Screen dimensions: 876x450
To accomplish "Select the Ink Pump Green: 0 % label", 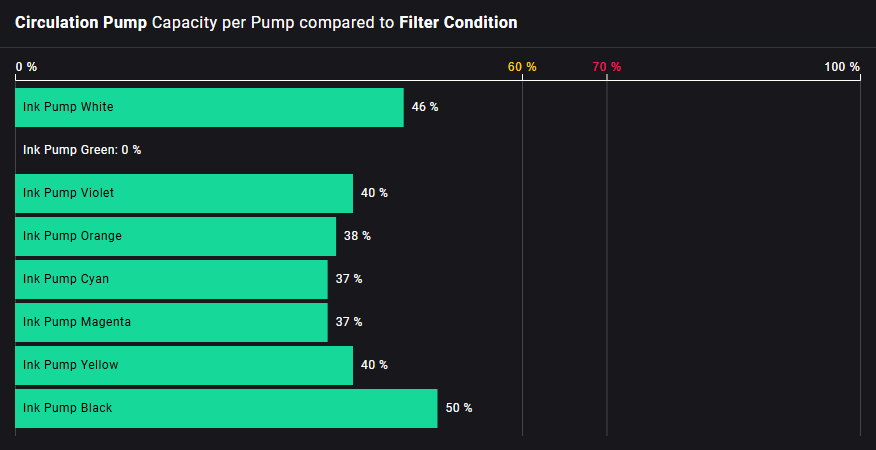I will click(82, 150).
